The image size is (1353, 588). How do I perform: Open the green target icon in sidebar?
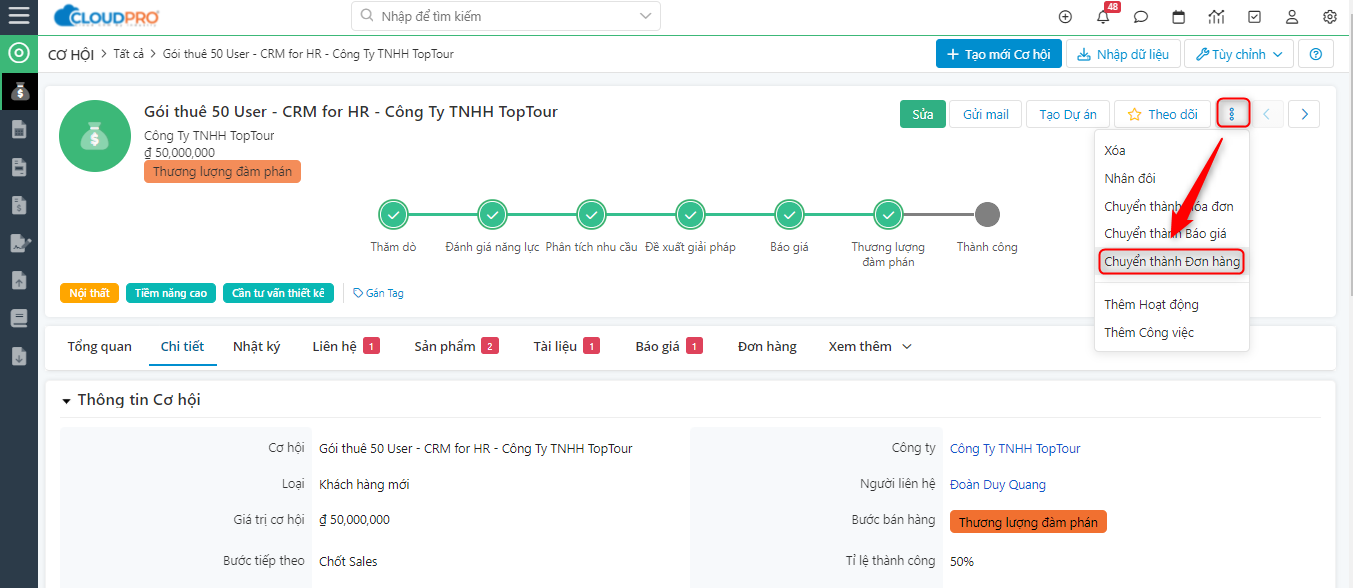(x=18, y=53)
